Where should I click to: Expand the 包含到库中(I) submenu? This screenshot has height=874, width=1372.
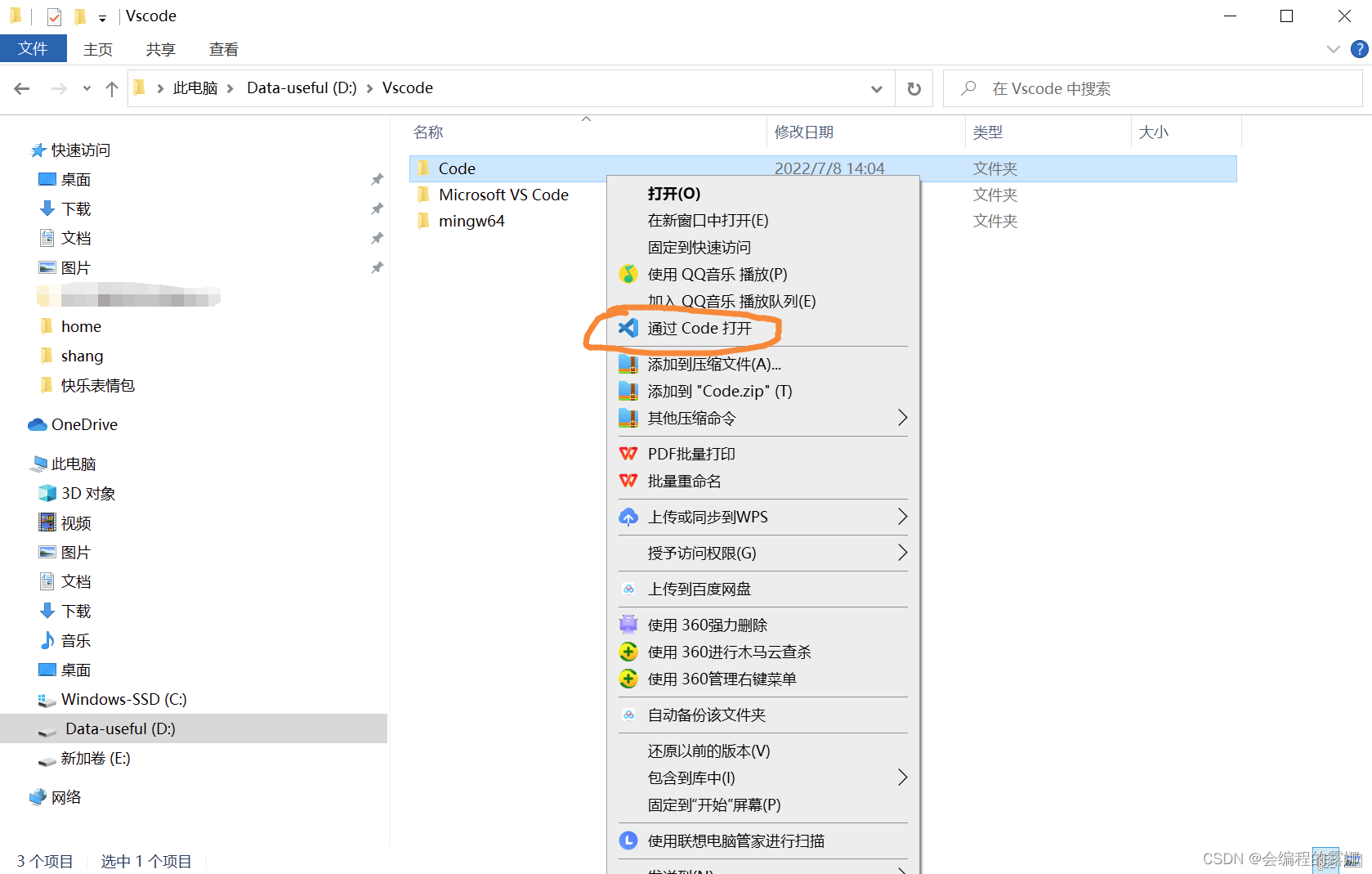(x=902, y=778)
